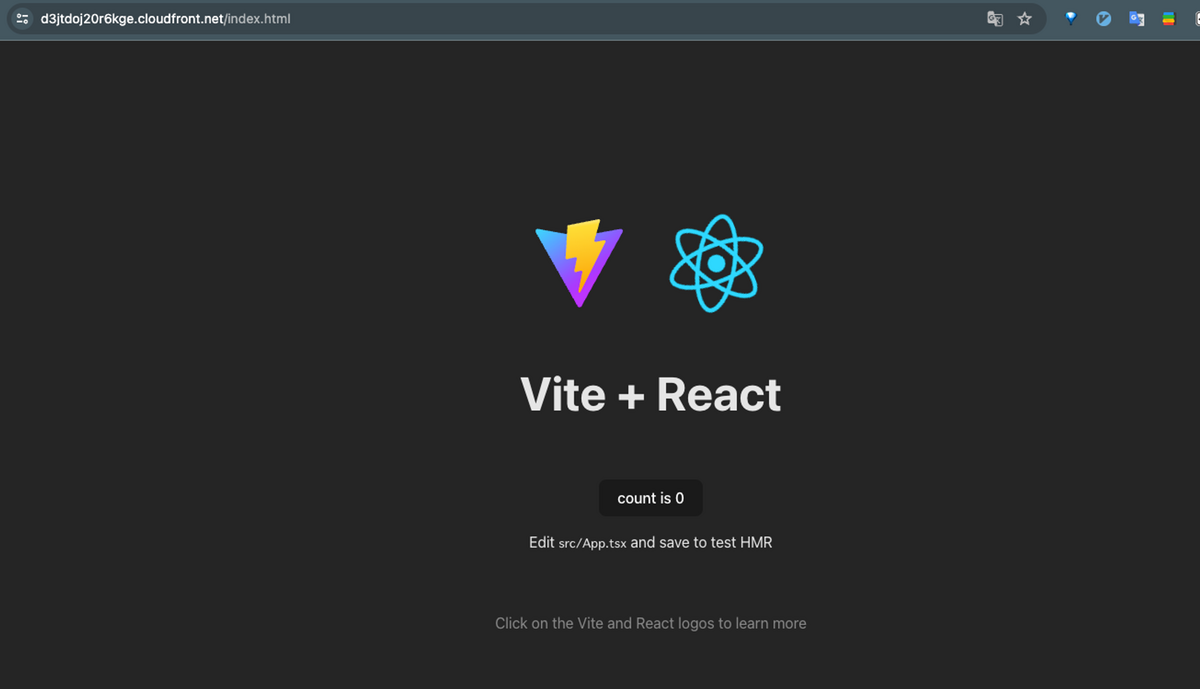
Task: Open the blue diamond extension
Action: (x=1071, y=18)
